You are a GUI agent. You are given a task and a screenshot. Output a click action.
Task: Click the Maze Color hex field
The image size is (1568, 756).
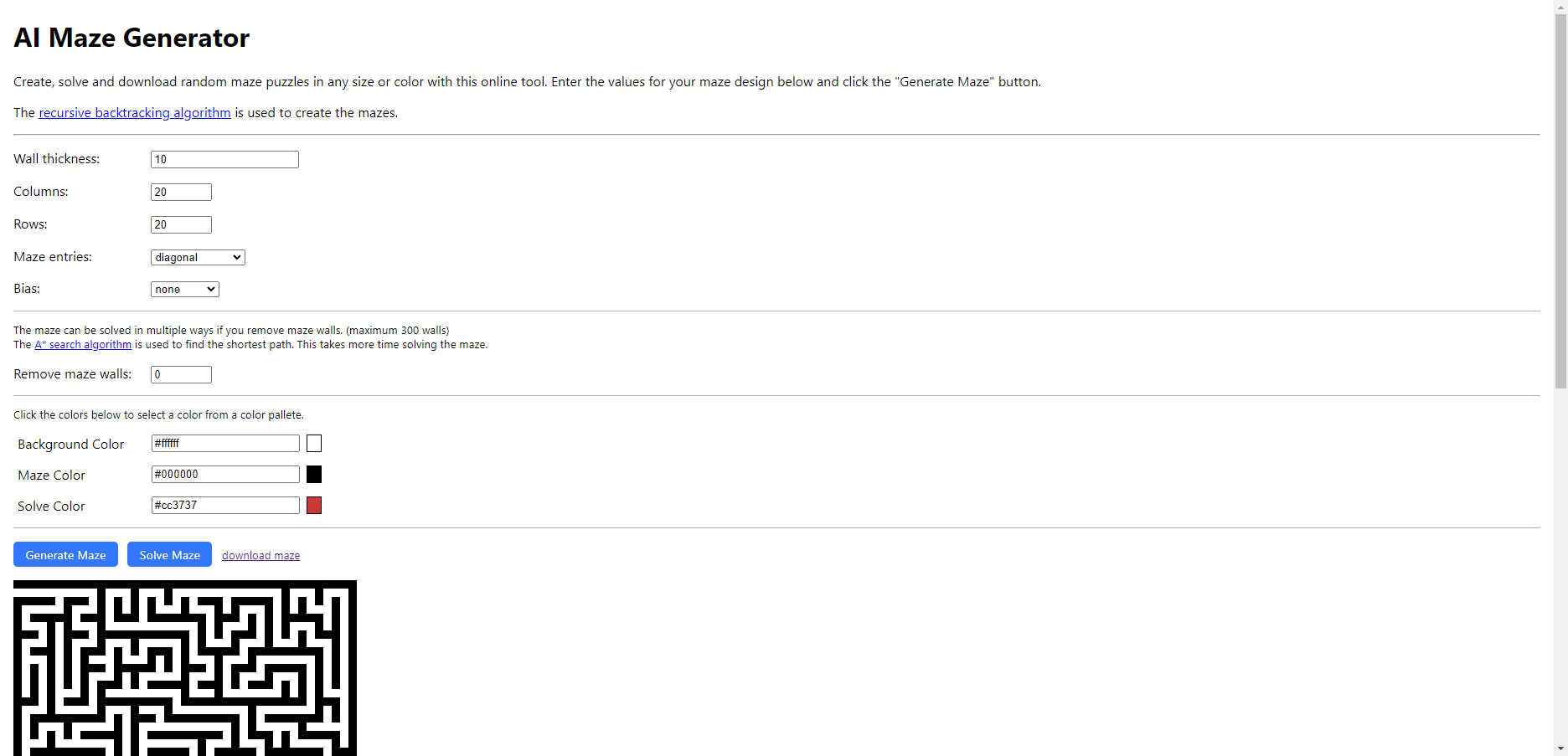click(x=225, y=475)
